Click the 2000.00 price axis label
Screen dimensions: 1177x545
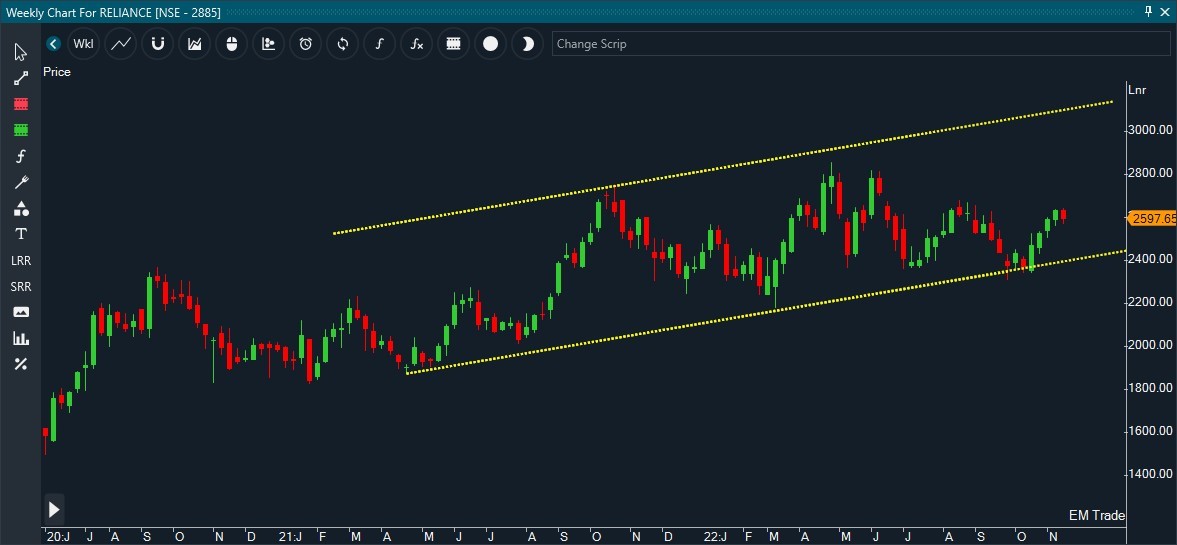(x=1150, y=345)
